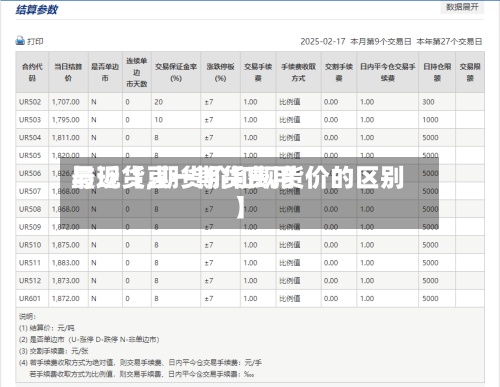500x387 pixels.
Task: Click position limit 5000 in UR504 row
Action: pos(430,138)
